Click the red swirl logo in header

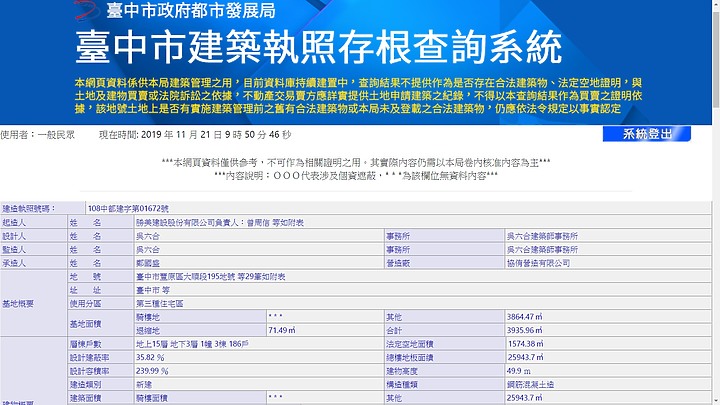[x=87, y=10]
